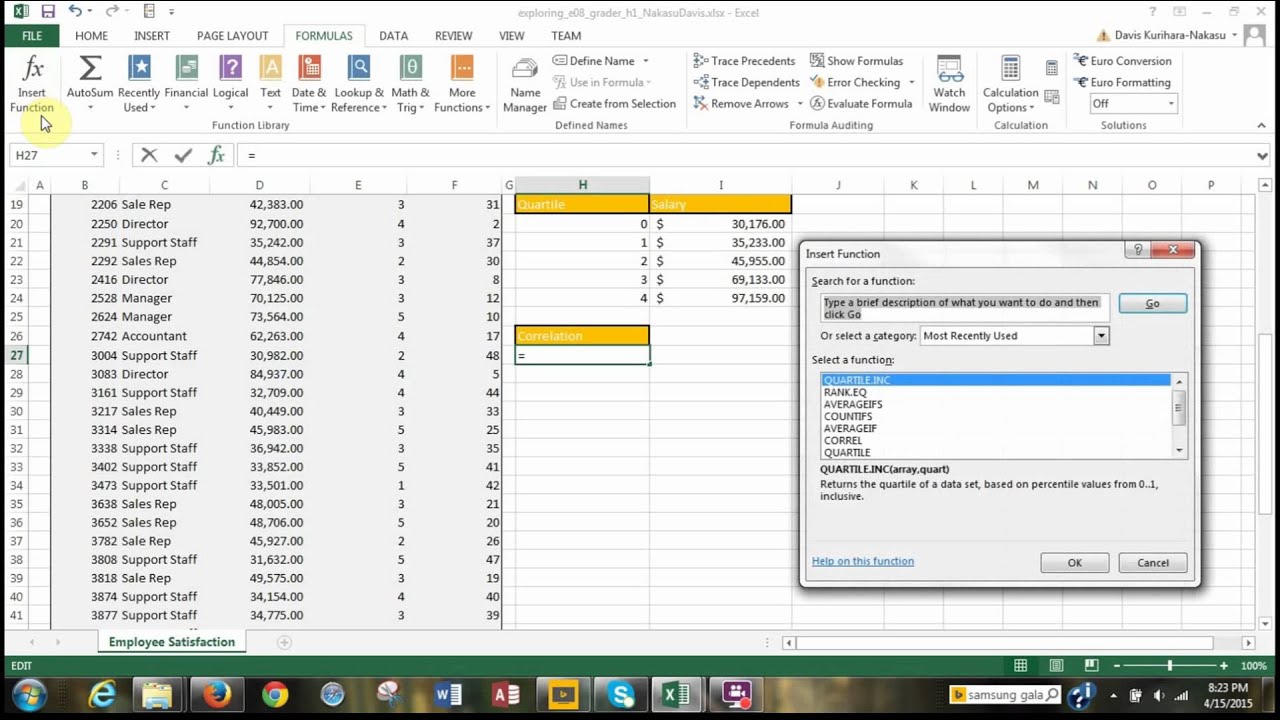Click Trace Precedents
The height and width of the screenshot is (720, 1280).
tap(744, 61)
